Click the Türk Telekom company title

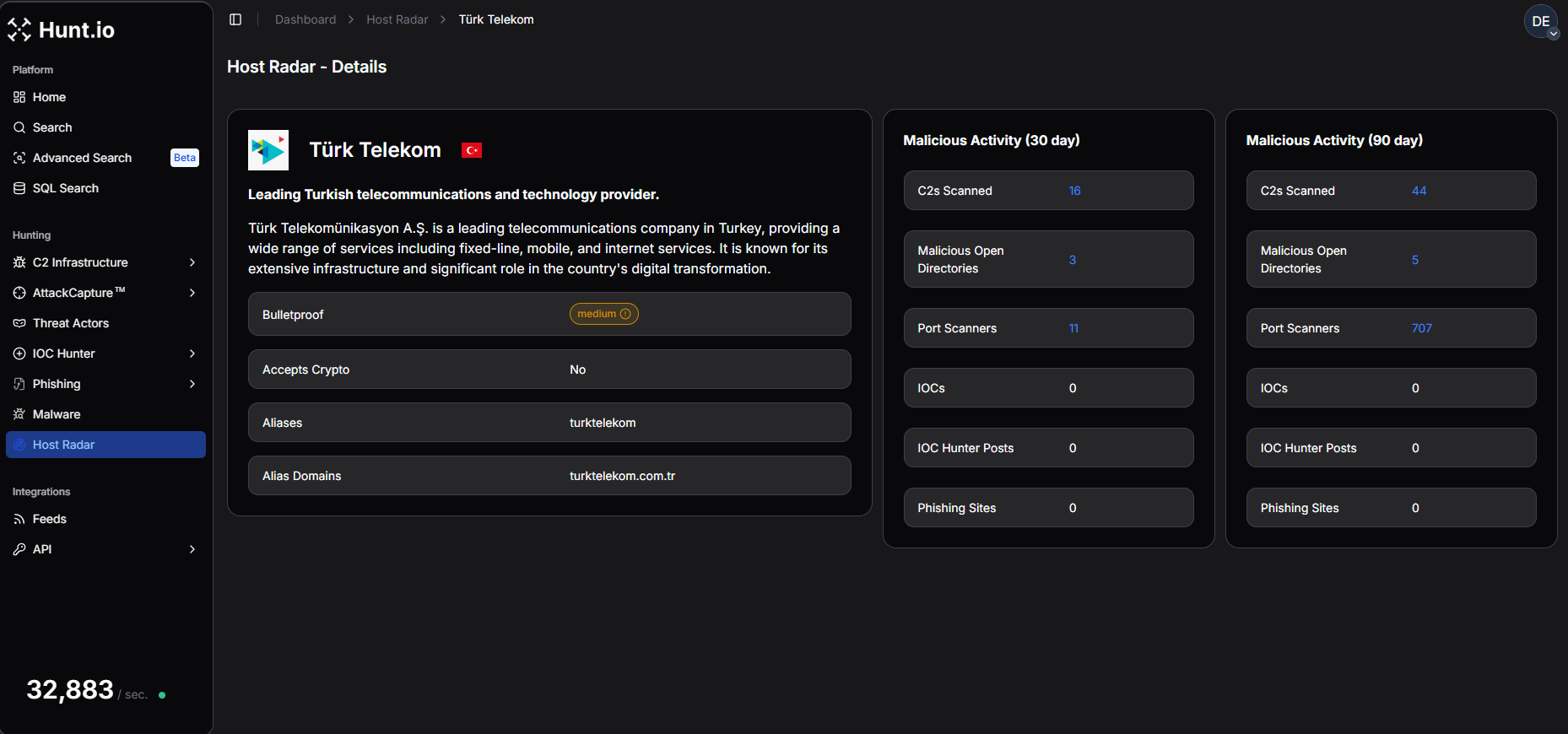coord(375,150)
